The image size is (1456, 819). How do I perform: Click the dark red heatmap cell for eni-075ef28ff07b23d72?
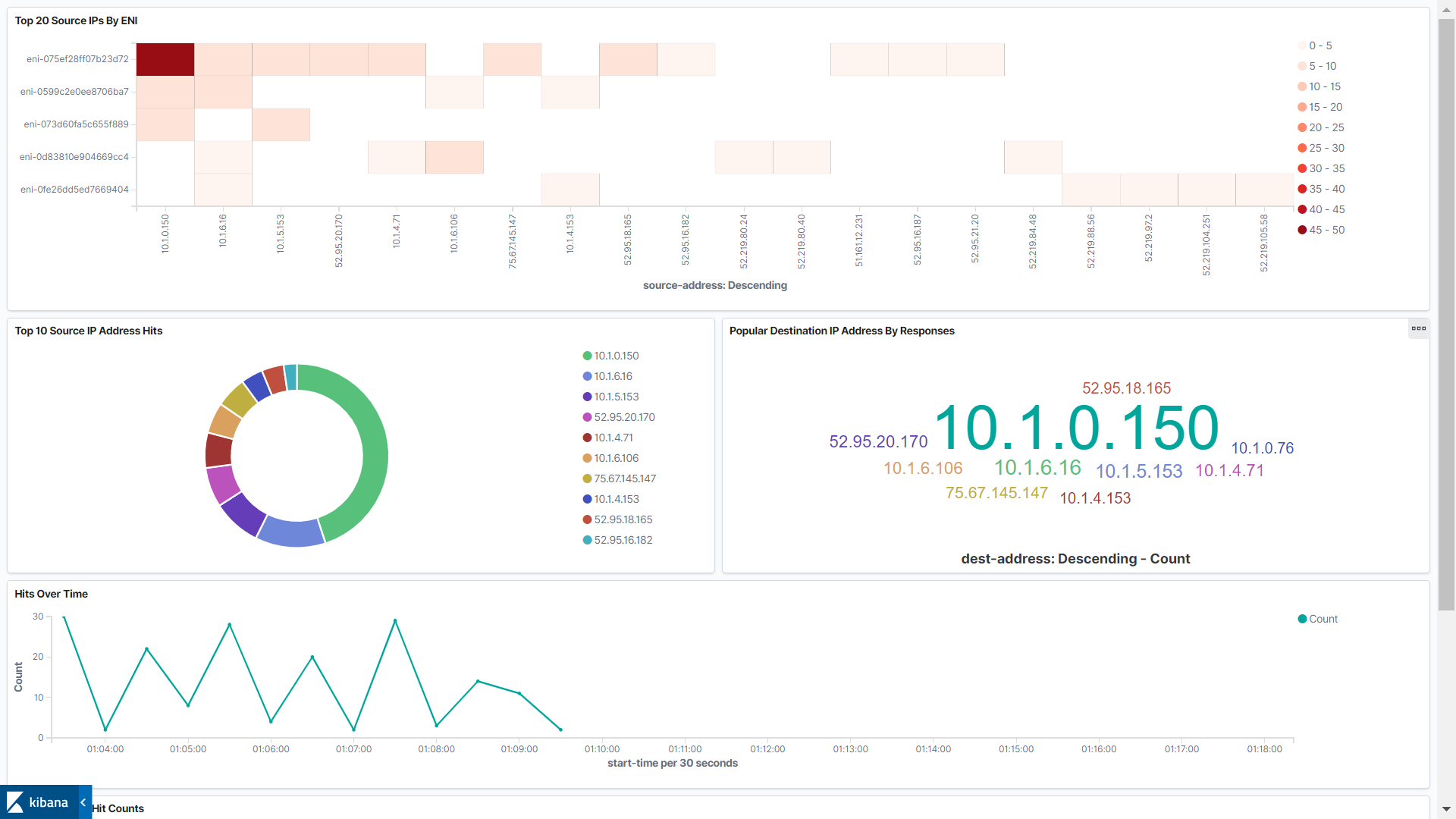click(x=165, y=59)
